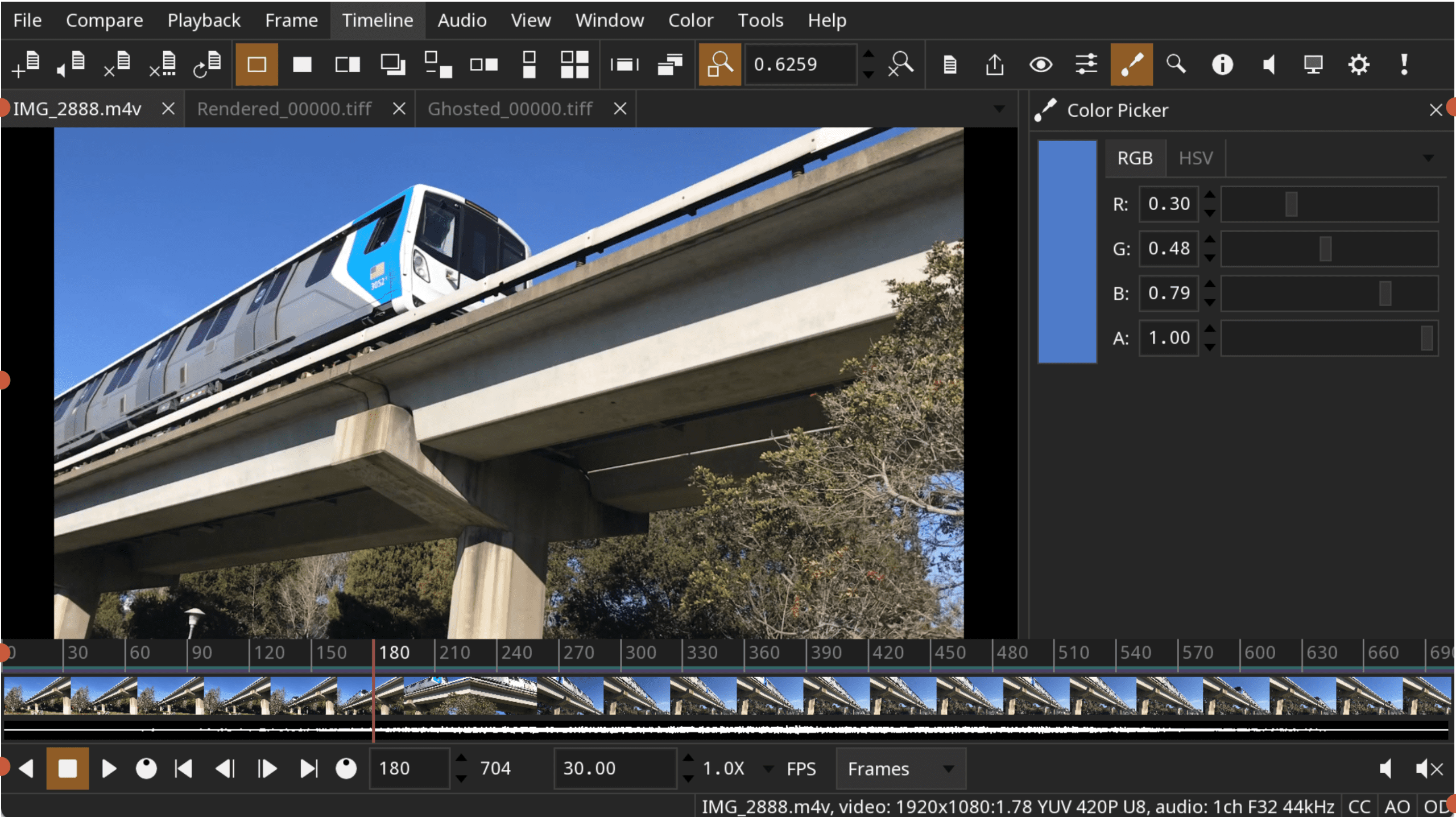Toggle mute speaker in playback bar

(1429, 769)
